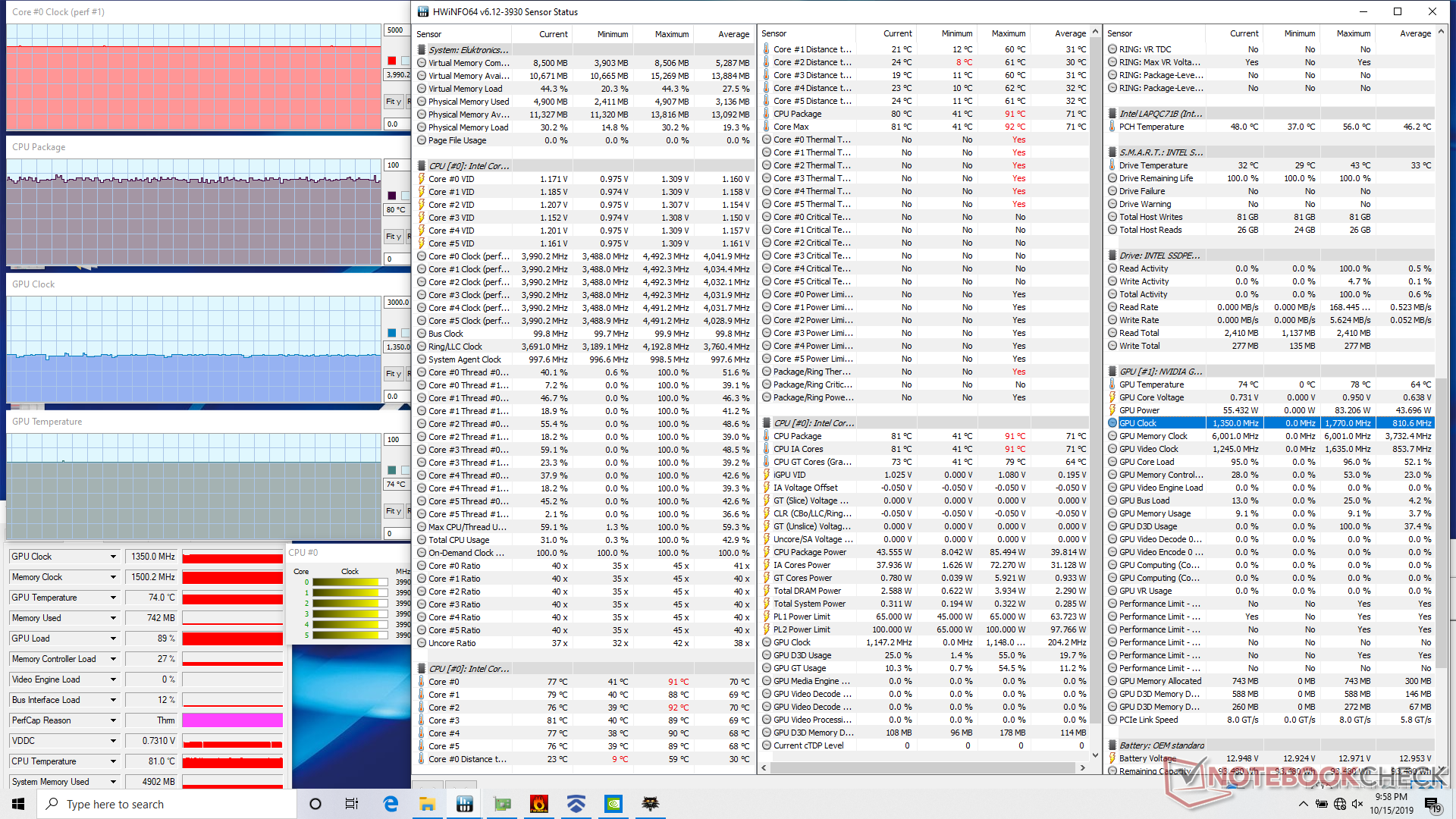This screenshot has height=819, width=1456.
Task: Open Task View on the taskbar
Action: click(x=352, y=804)
